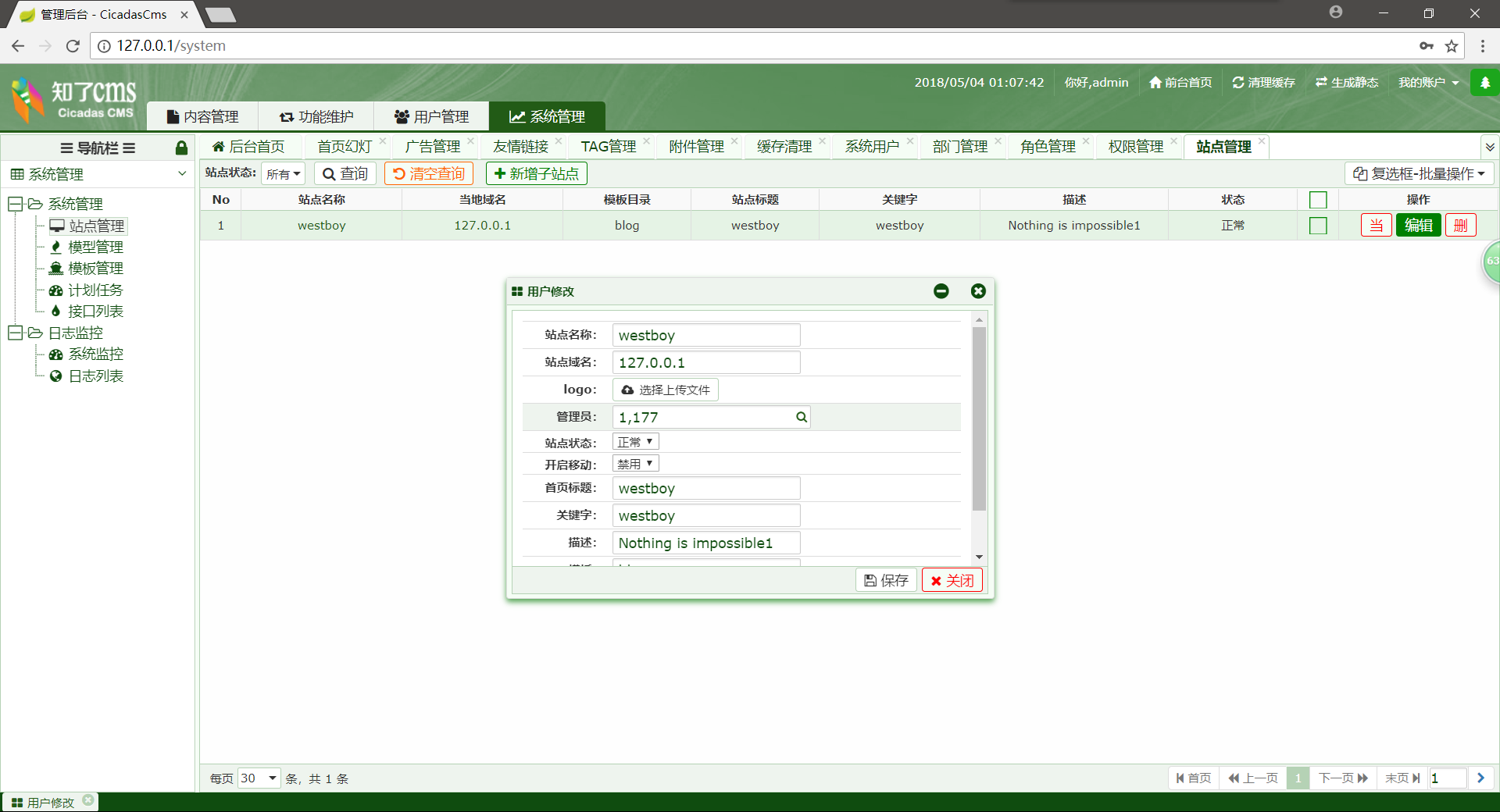Switch to the 用户管理 main tab
Image resolution: width=1500 pixels, height=812 pixels.
pyautogui.click(x=431, y=116)
